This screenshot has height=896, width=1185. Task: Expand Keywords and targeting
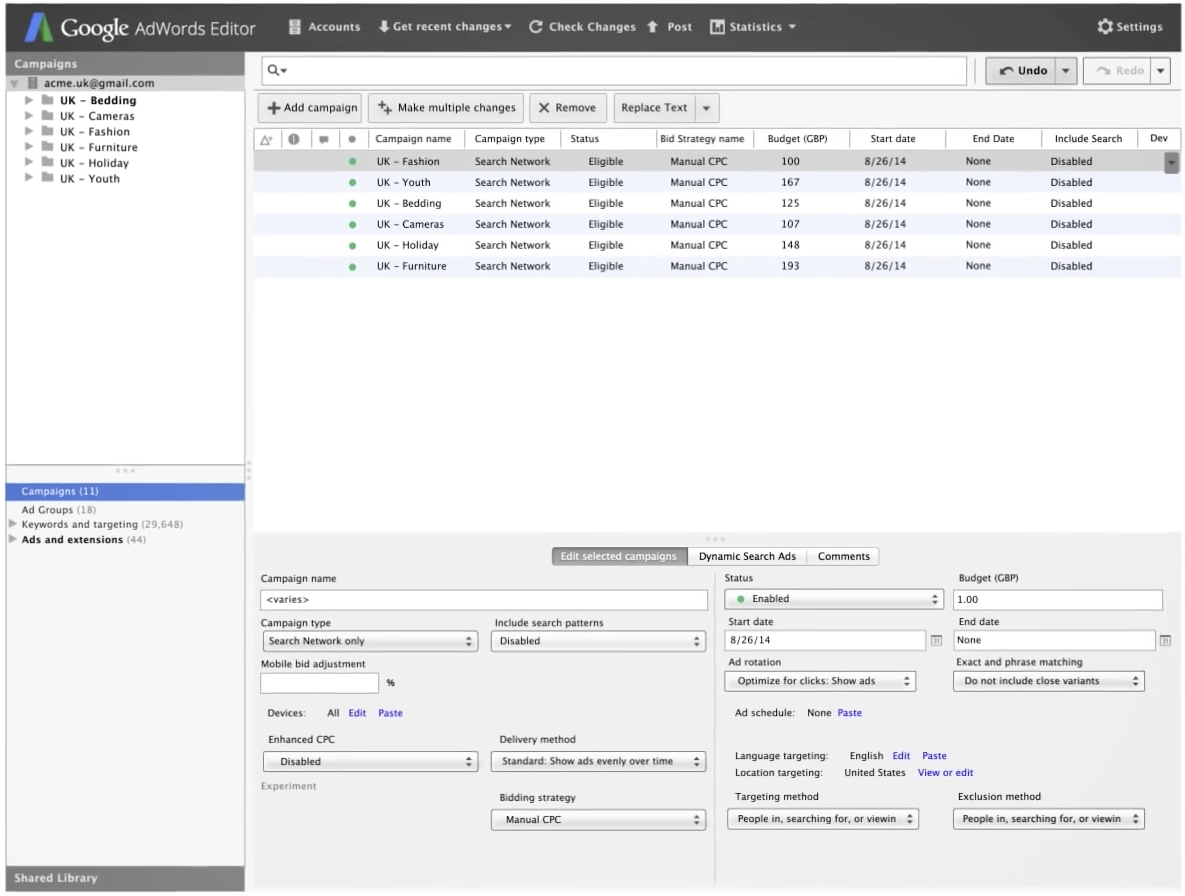coord(13,524)
